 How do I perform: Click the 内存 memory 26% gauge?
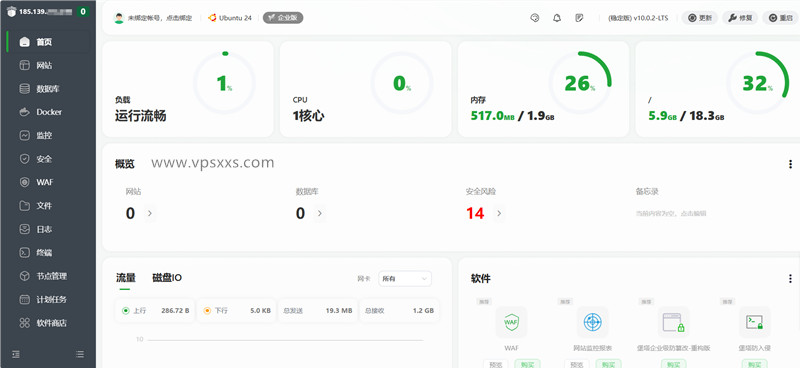point(580,83)
